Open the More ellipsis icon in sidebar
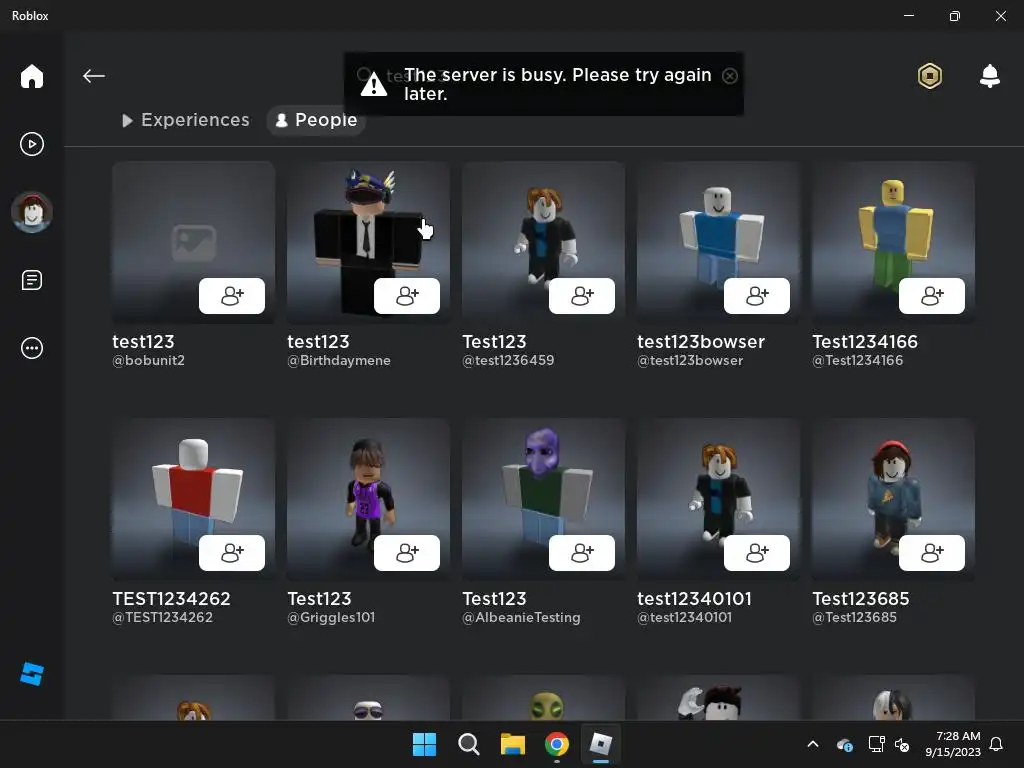The width and height of the screenshot is (1024, 768). coord(31,348)
